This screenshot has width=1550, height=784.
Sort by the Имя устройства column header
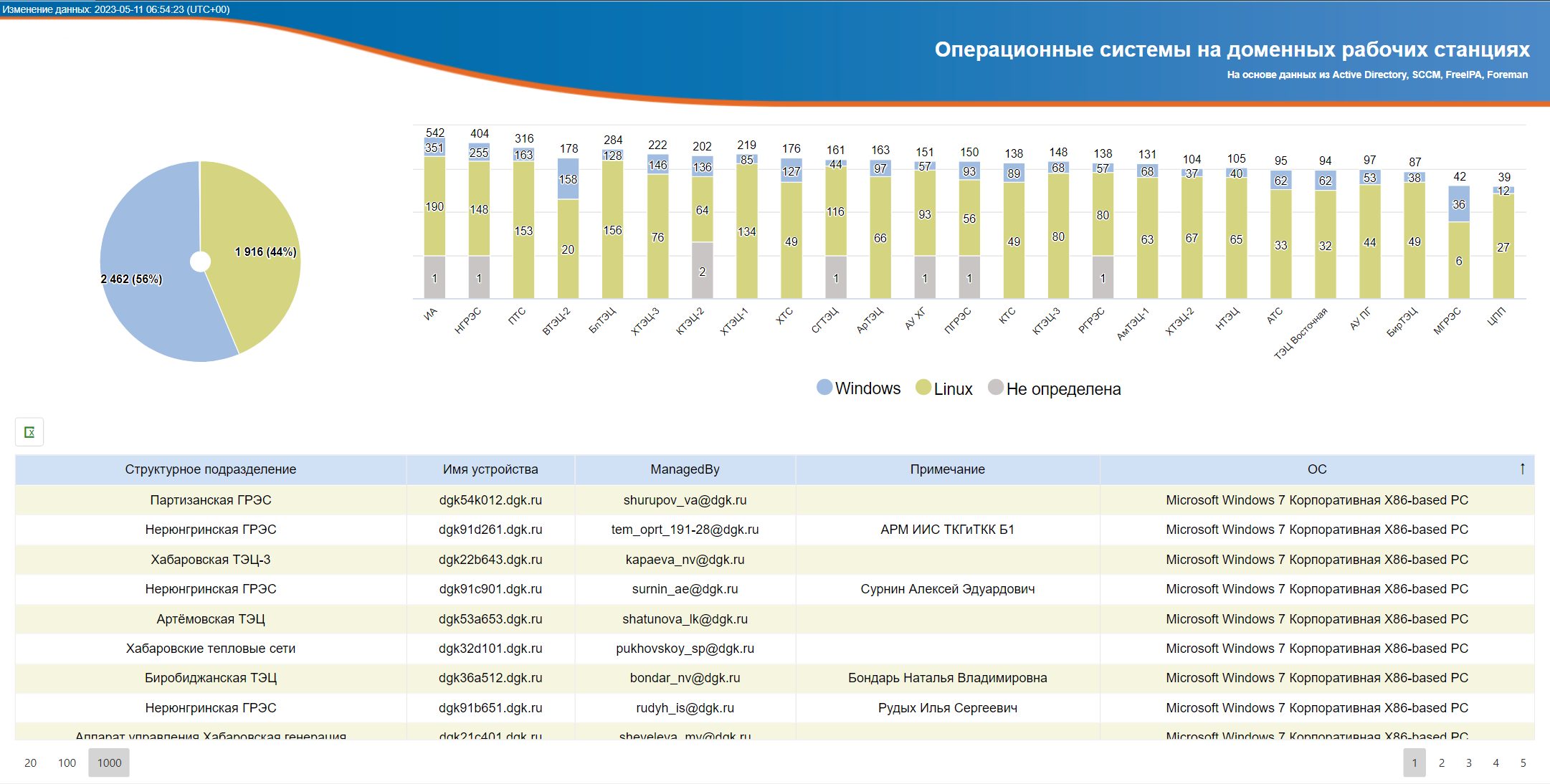(x=490, y=469)
